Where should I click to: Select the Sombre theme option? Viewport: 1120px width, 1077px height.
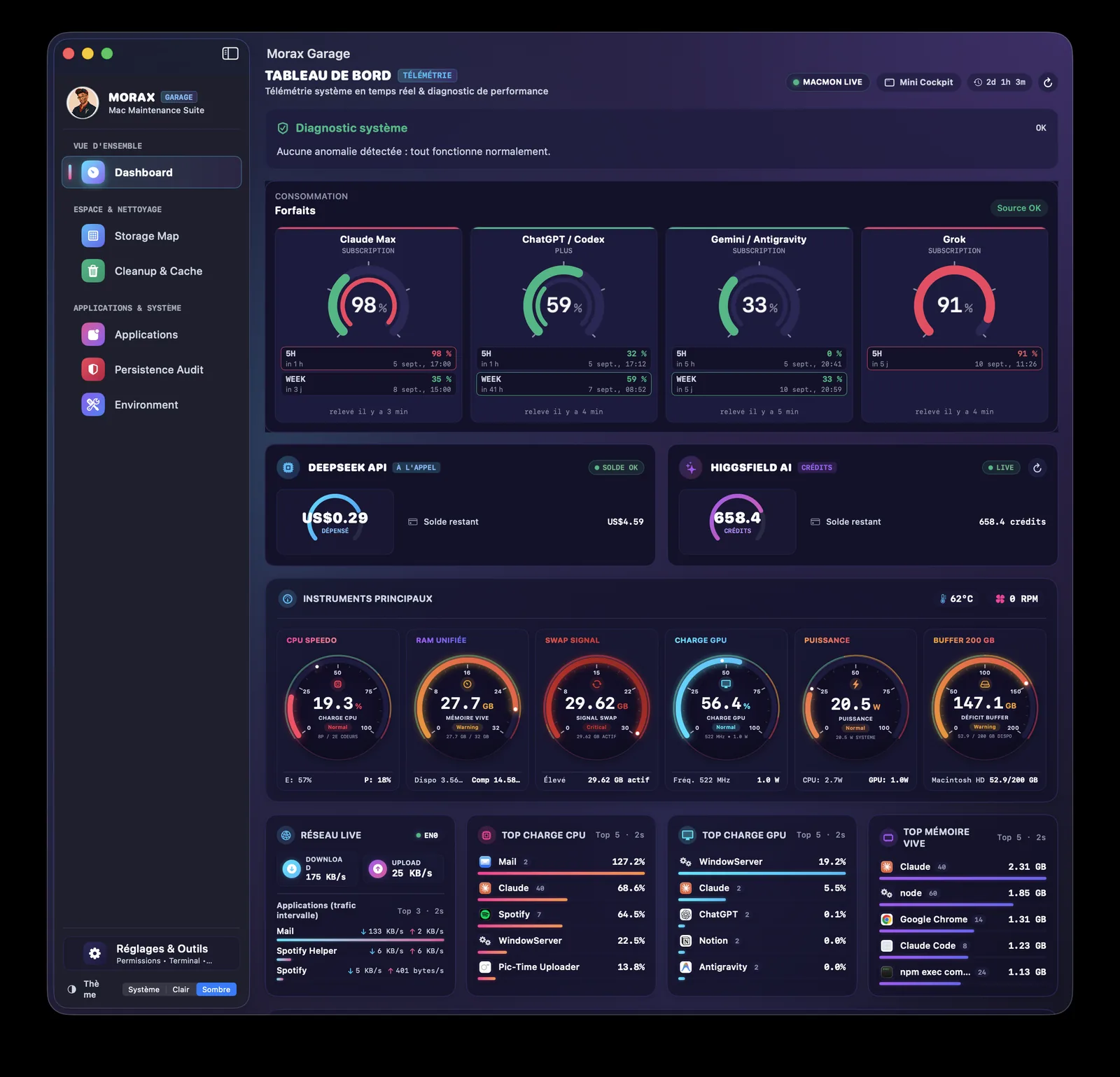pos(216,990)
